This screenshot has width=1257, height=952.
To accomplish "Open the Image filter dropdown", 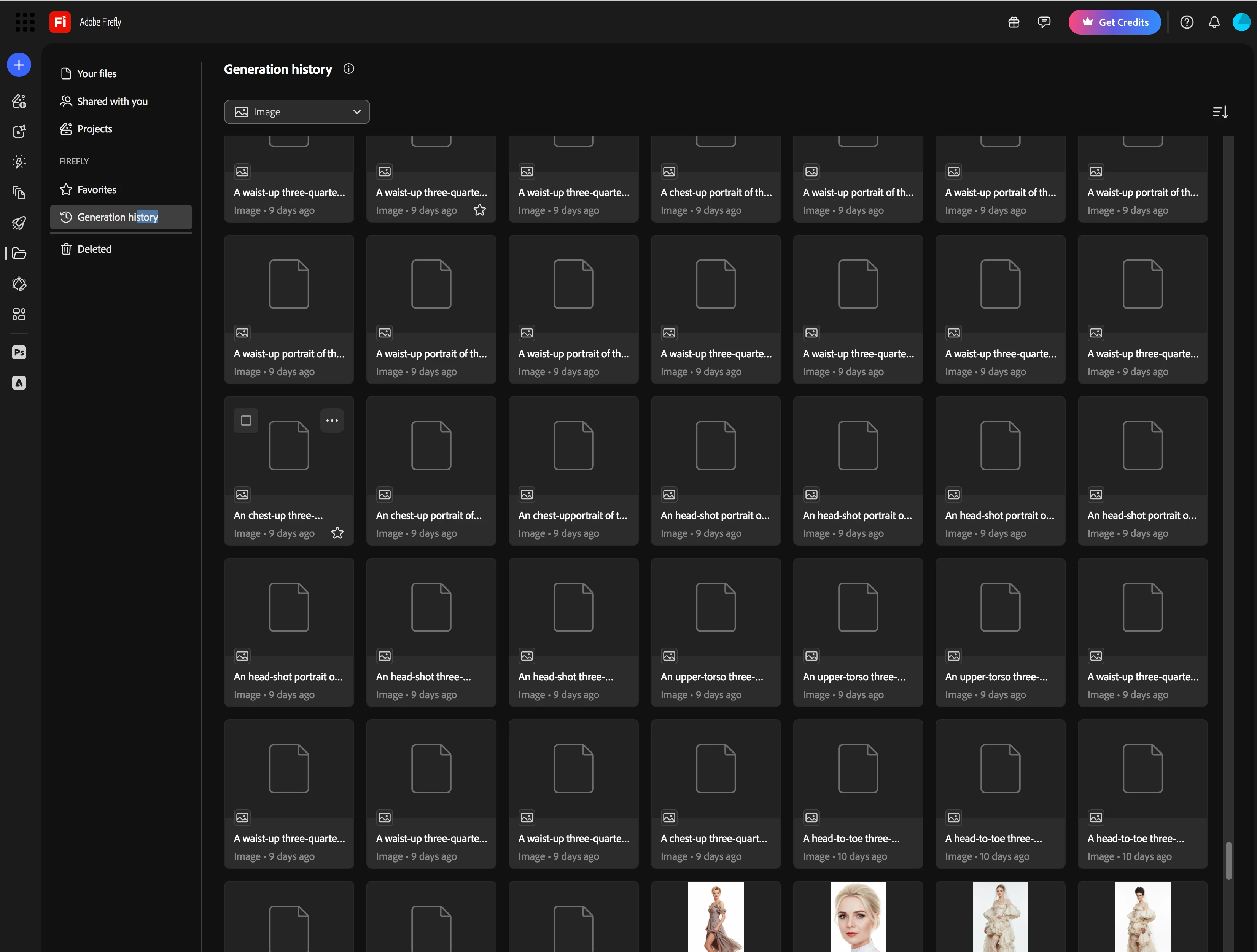I will (297, 112).
